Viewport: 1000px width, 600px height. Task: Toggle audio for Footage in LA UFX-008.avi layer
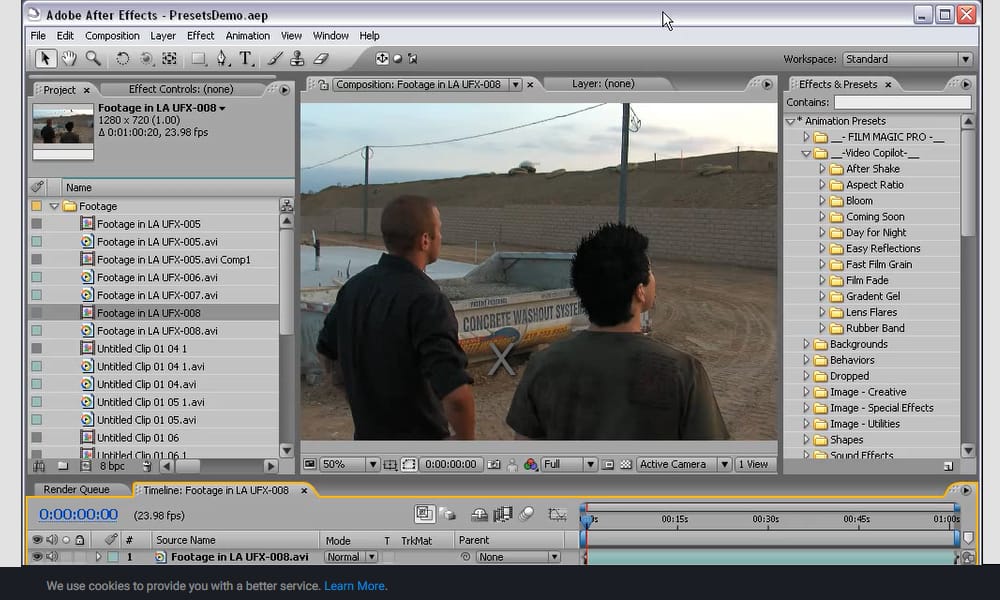pyautogui.click(x=51, y=557)
